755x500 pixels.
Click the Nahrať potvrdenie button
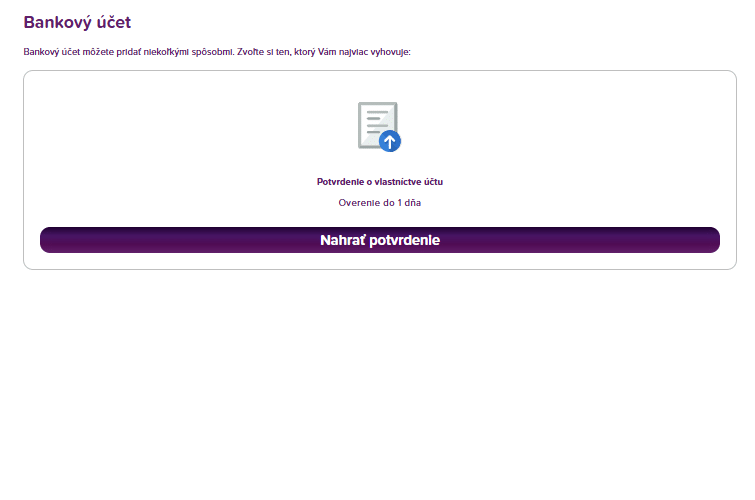point(380,240)
